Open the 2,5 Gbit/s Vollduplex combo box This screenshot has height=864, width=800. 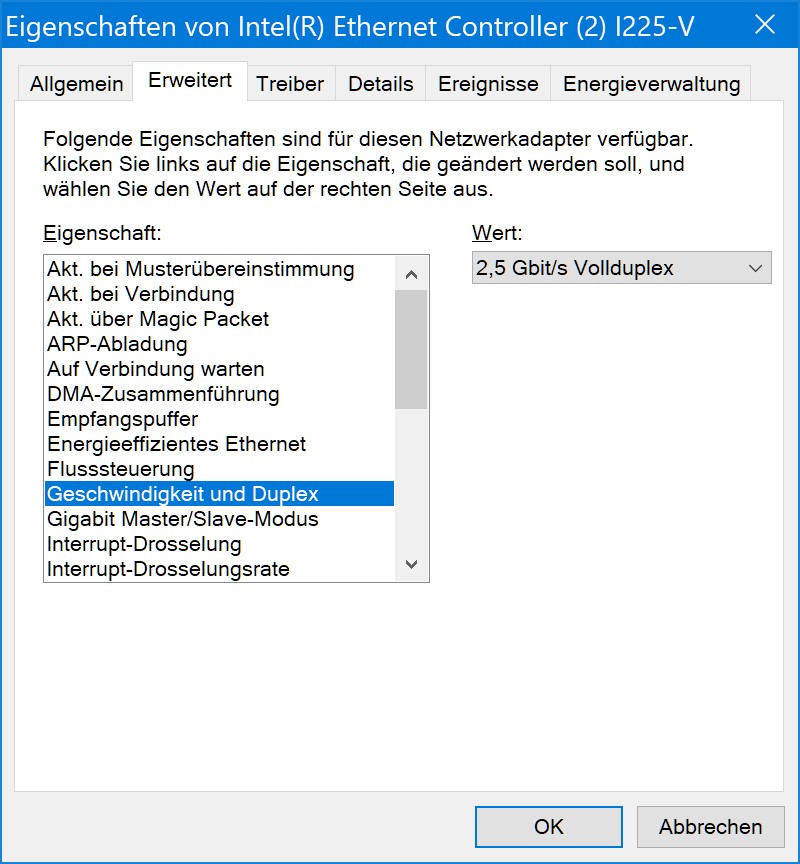pos(621,268)
